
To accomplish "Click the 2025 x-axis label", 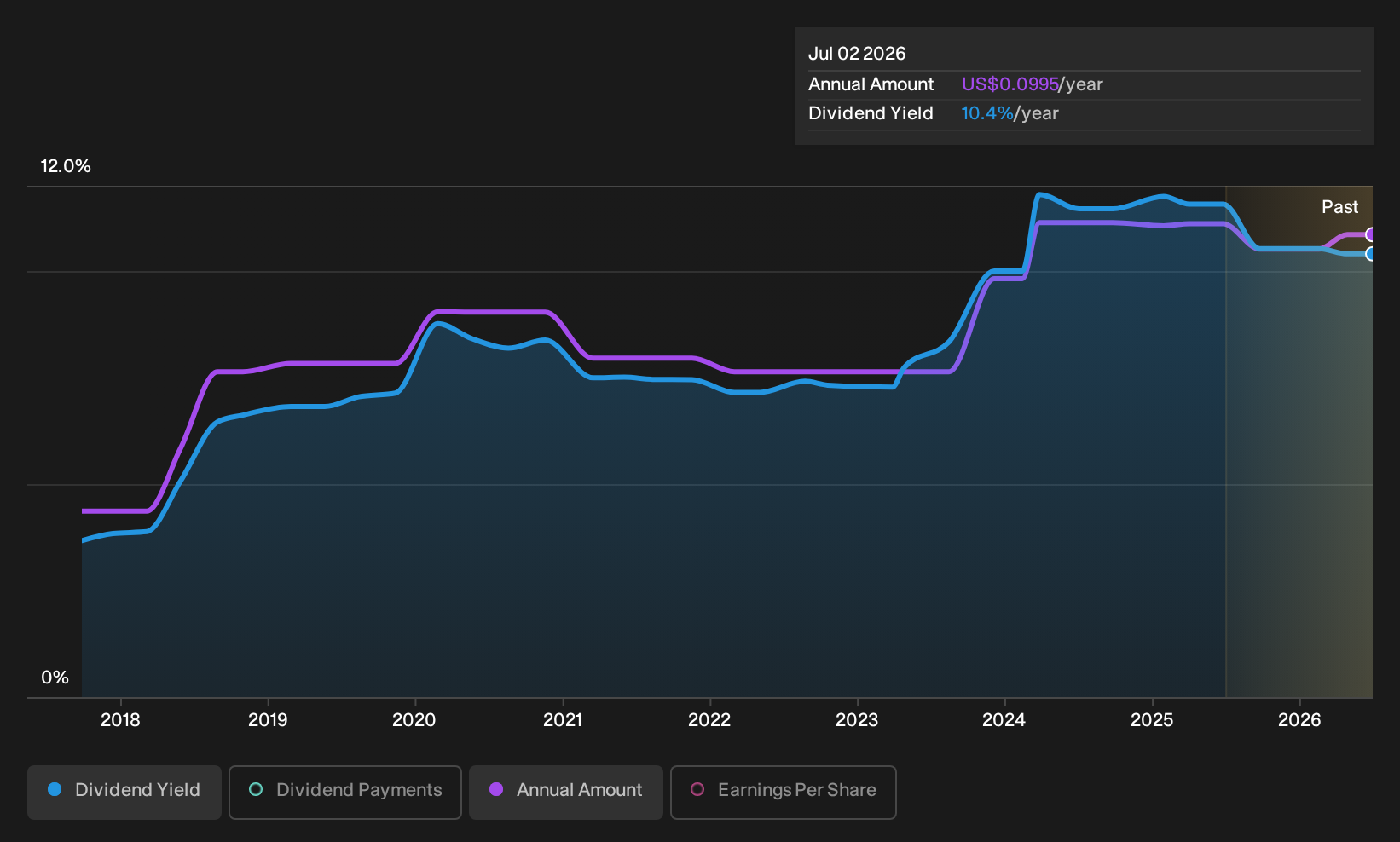I will (x=1152, y=720).
